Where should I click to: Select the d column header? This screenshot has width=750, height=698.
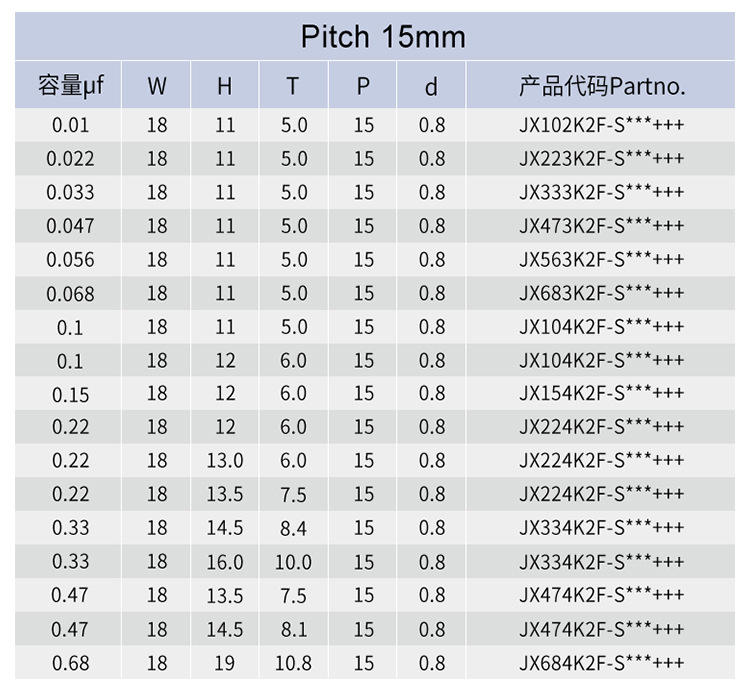[x=431, y=86]
